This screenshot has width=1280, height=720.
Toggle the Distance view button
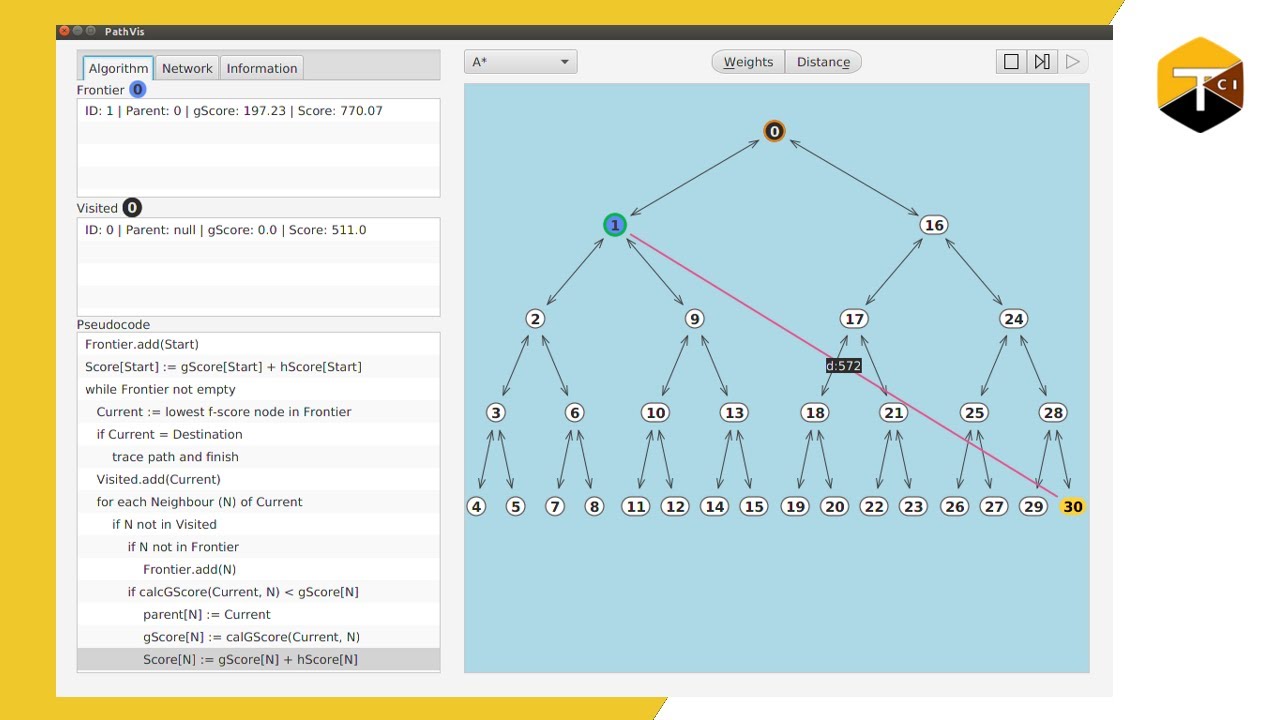(823, 62)
